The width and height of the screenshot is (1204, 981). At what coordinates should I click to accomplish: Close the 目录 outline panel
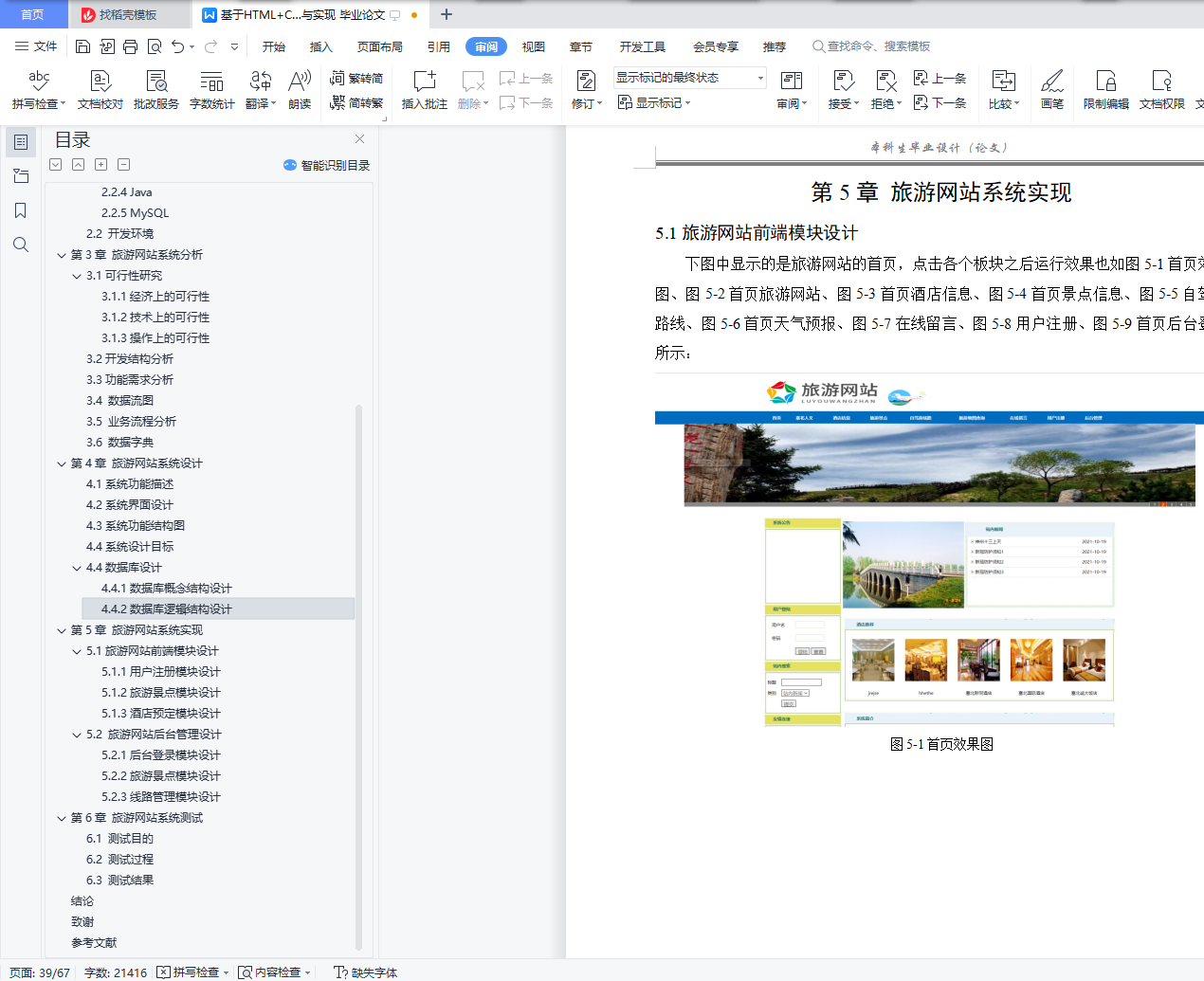pyautogui.click(x=359, y=139)
